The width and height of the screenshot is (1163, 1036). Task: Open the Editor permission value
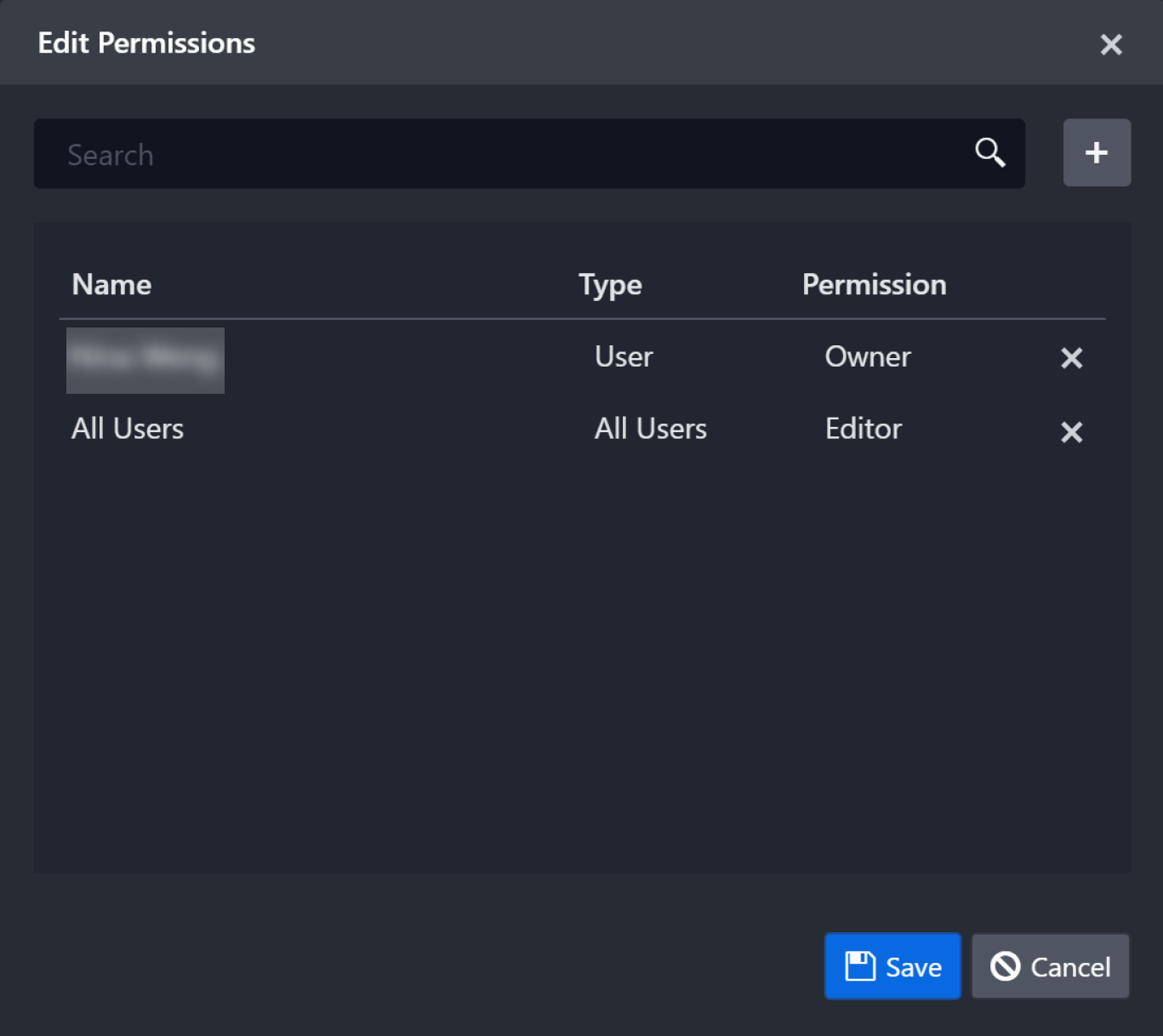[863, 430]
